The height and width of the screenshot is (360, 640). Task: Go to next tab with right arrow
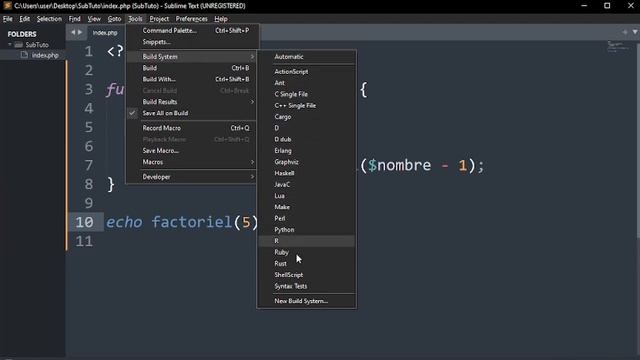pos(80,32)
